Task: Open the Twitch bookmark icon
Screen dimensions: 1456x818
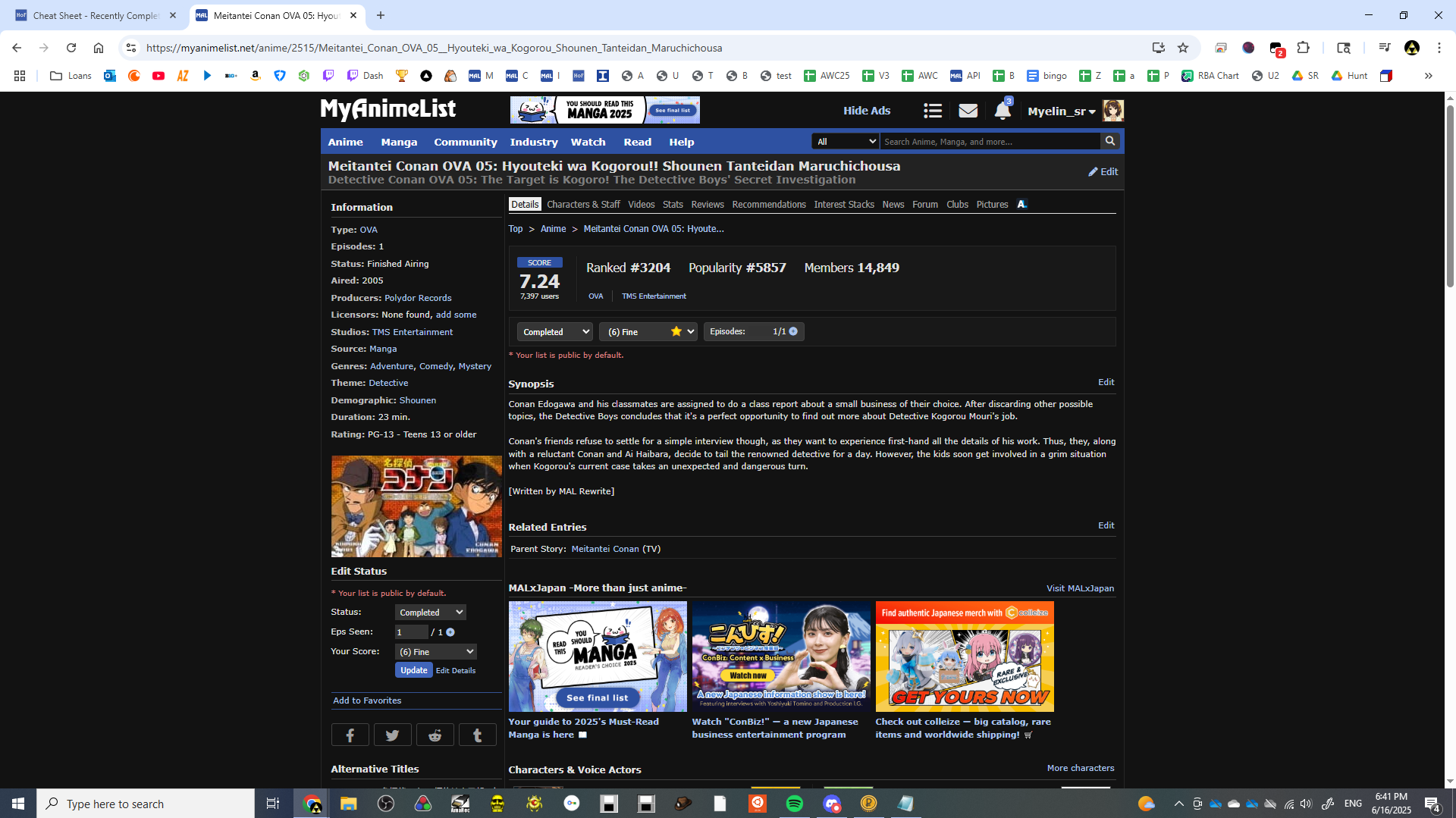Action: coord(328,76)
